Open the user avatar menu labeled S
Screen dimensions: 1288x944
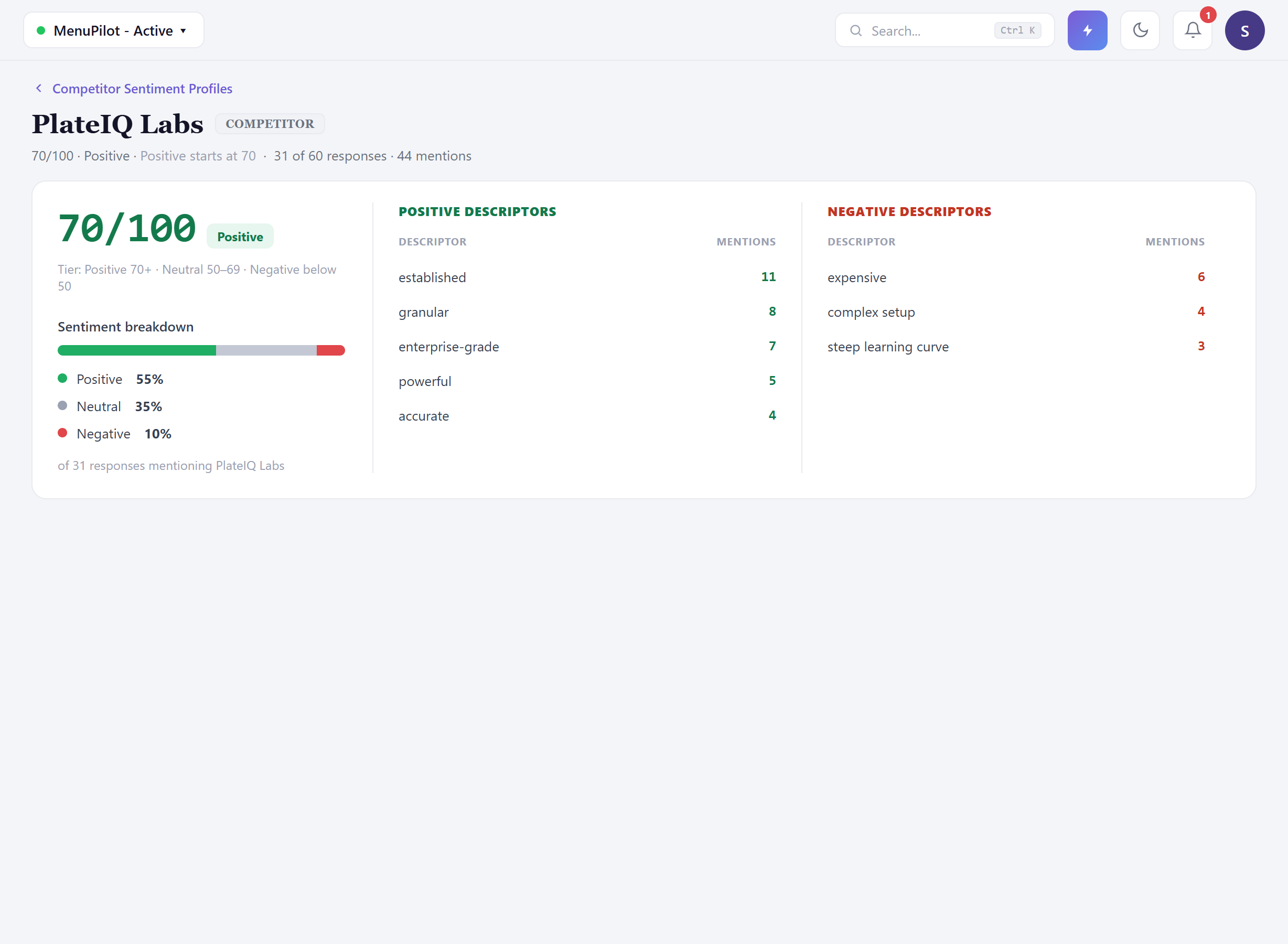[1244, 30]
